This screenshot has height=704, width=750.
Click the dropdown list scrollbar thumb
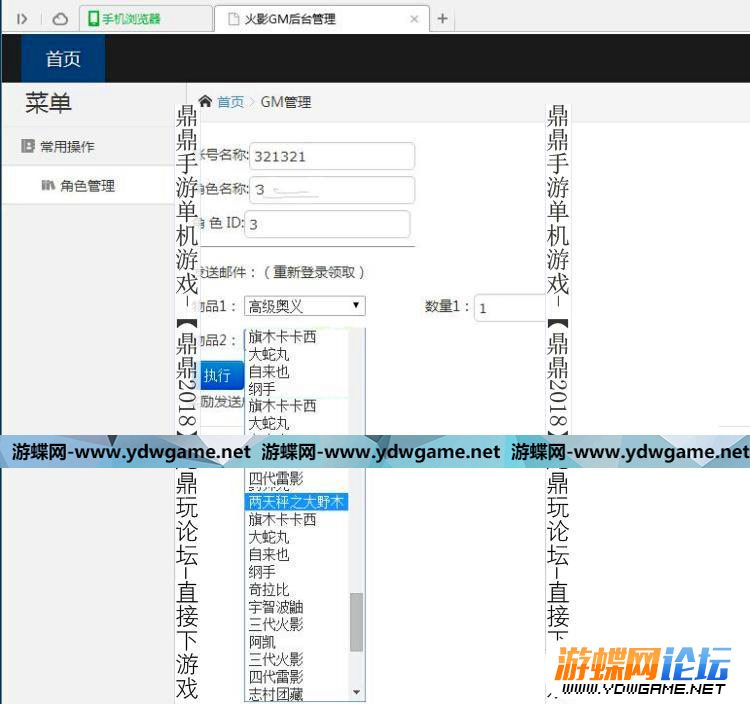pyautogui.click(x=356, y=622)
